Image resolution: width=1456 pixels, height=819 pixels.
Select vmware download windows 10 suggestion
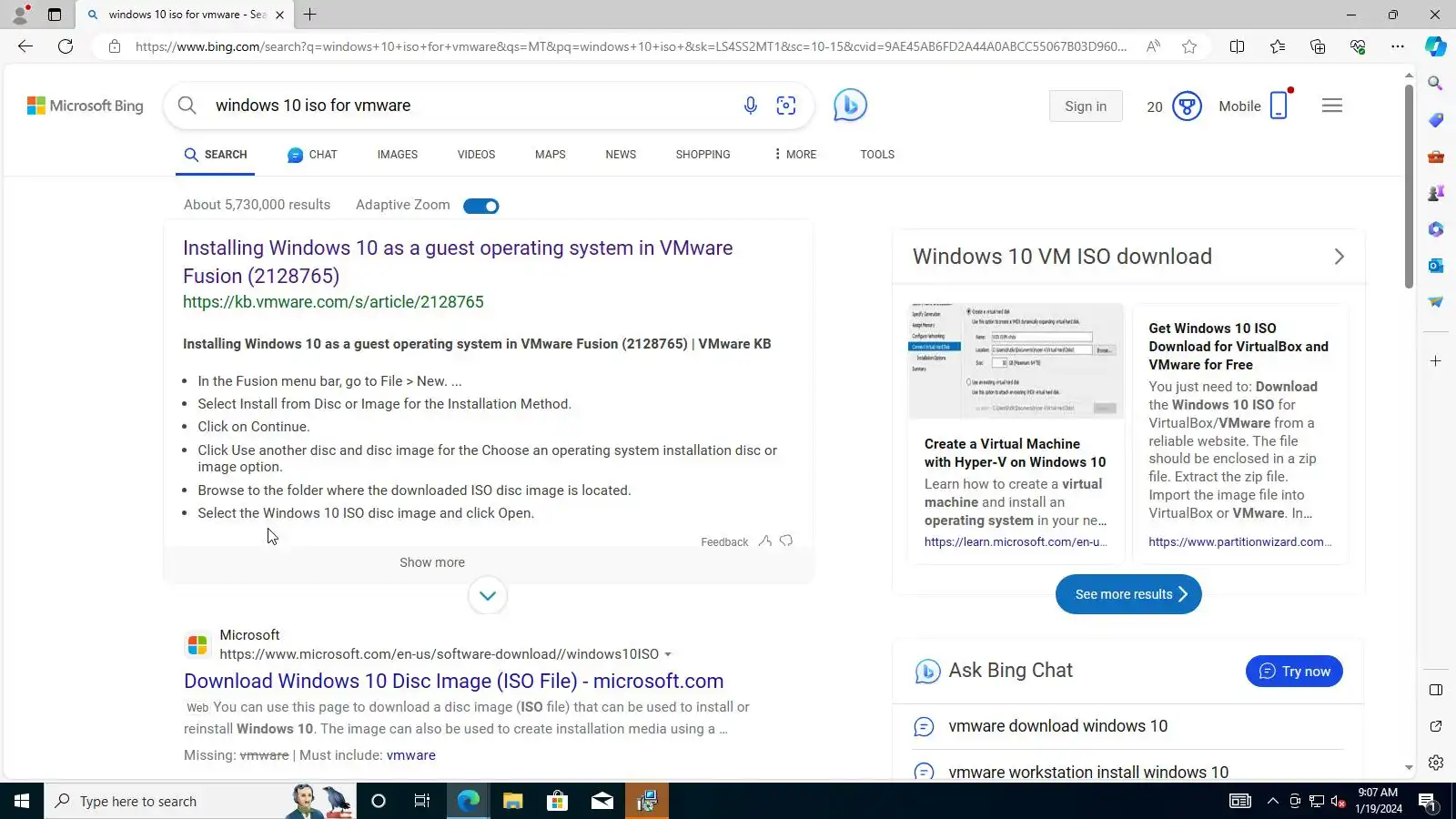[x=1057, y=726]
